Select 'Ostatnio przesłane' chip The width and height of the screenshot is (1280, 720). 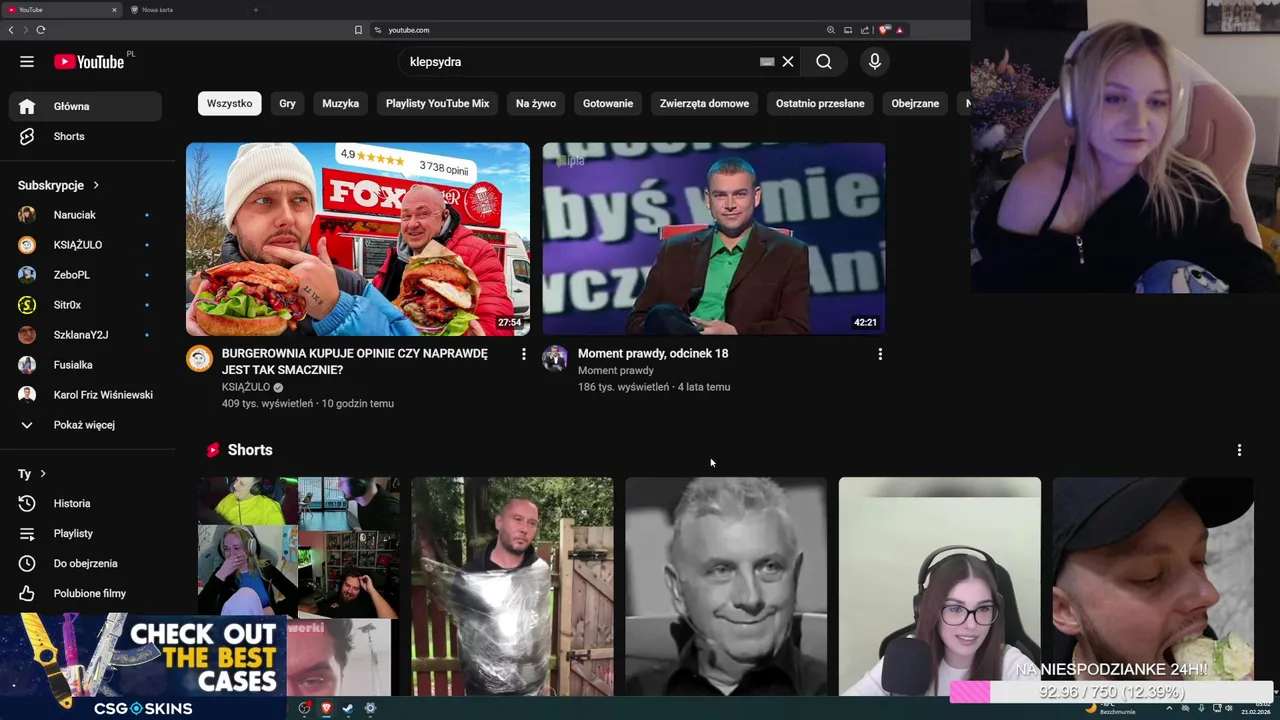tap(820, 103)
